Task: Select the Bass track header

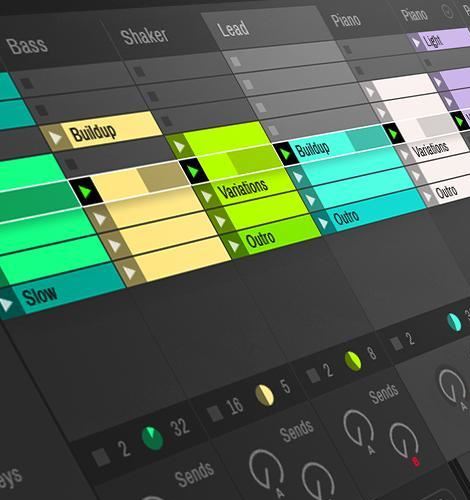Action: coord(27,46)
